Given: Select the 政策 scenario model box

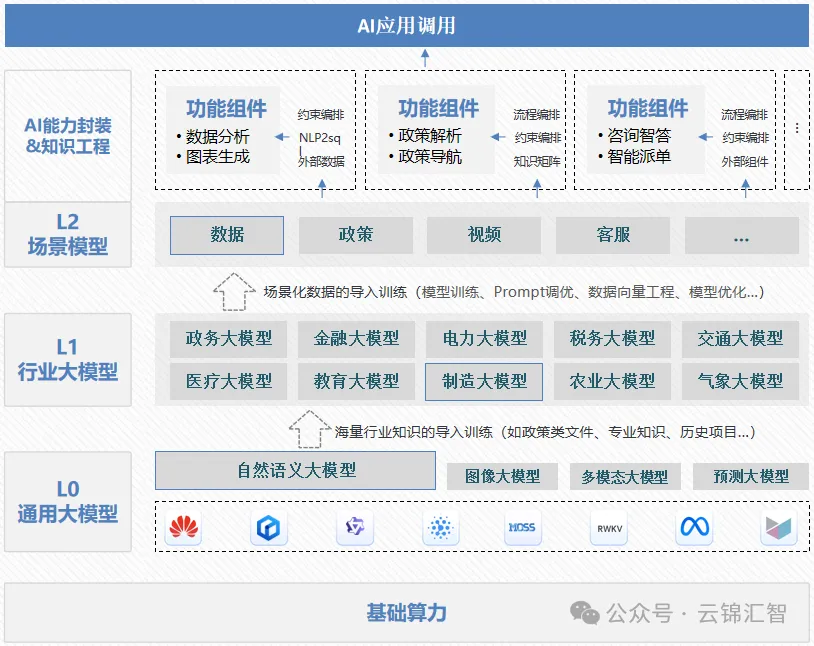Looking at the screenshot, I should pyautogui.click(x=356, y=235).
